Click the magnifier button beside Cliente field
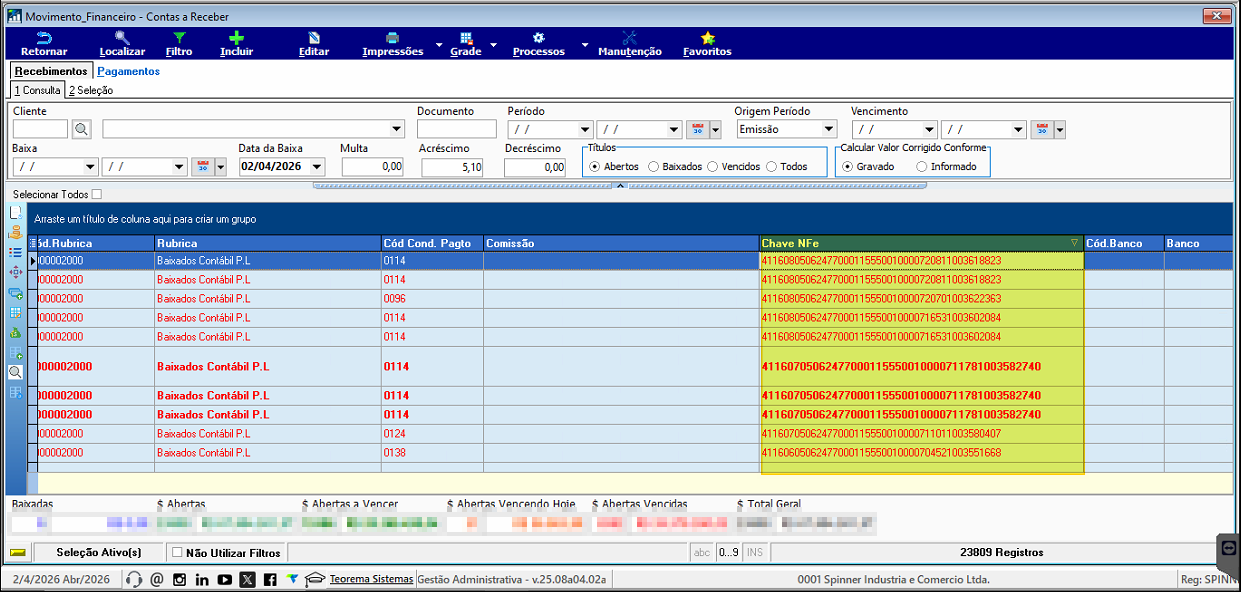The image size is (1241, 593). coord(81,129)
